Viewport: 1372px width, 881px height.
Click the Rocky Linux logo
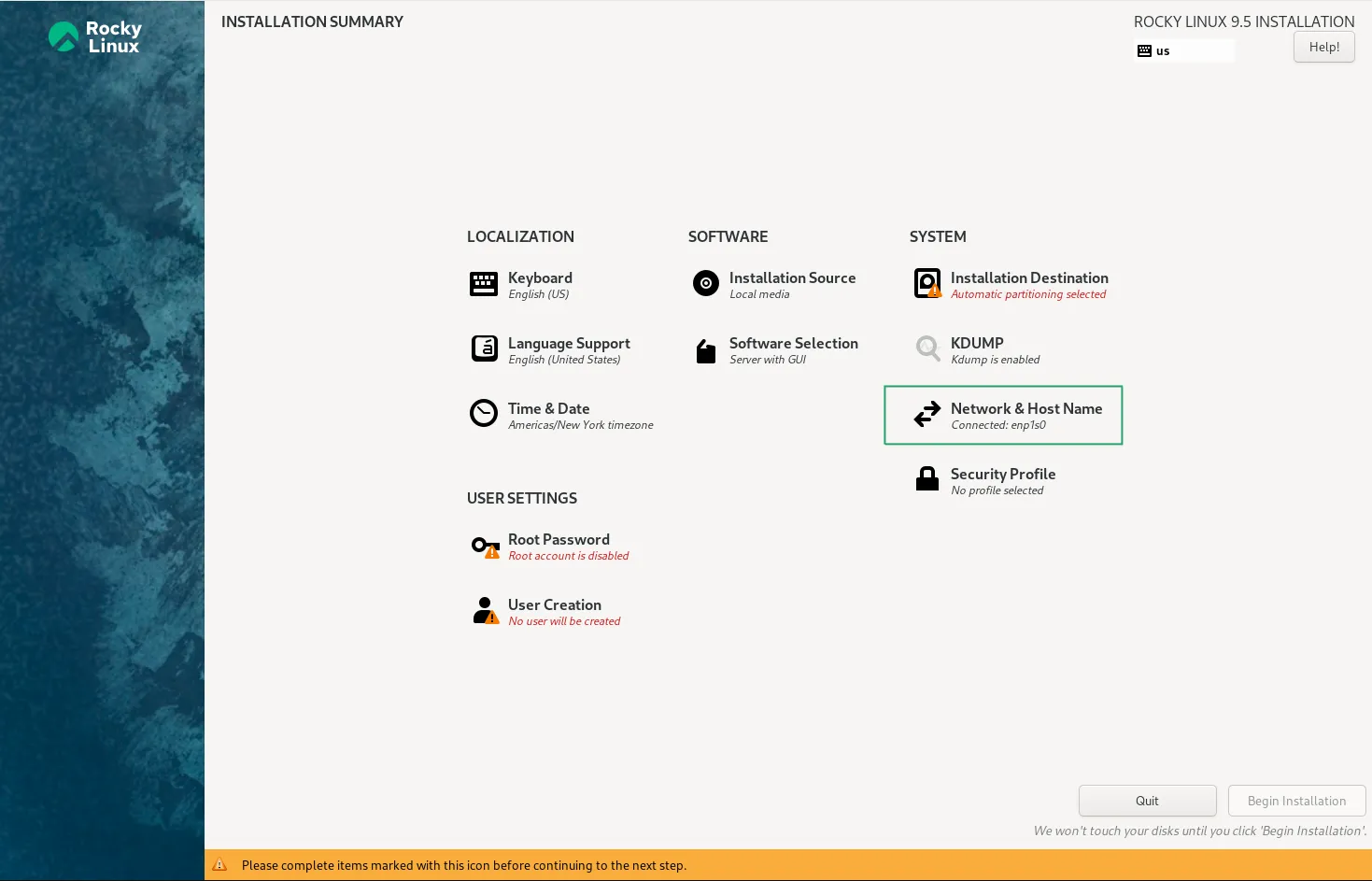click(95, 37)
